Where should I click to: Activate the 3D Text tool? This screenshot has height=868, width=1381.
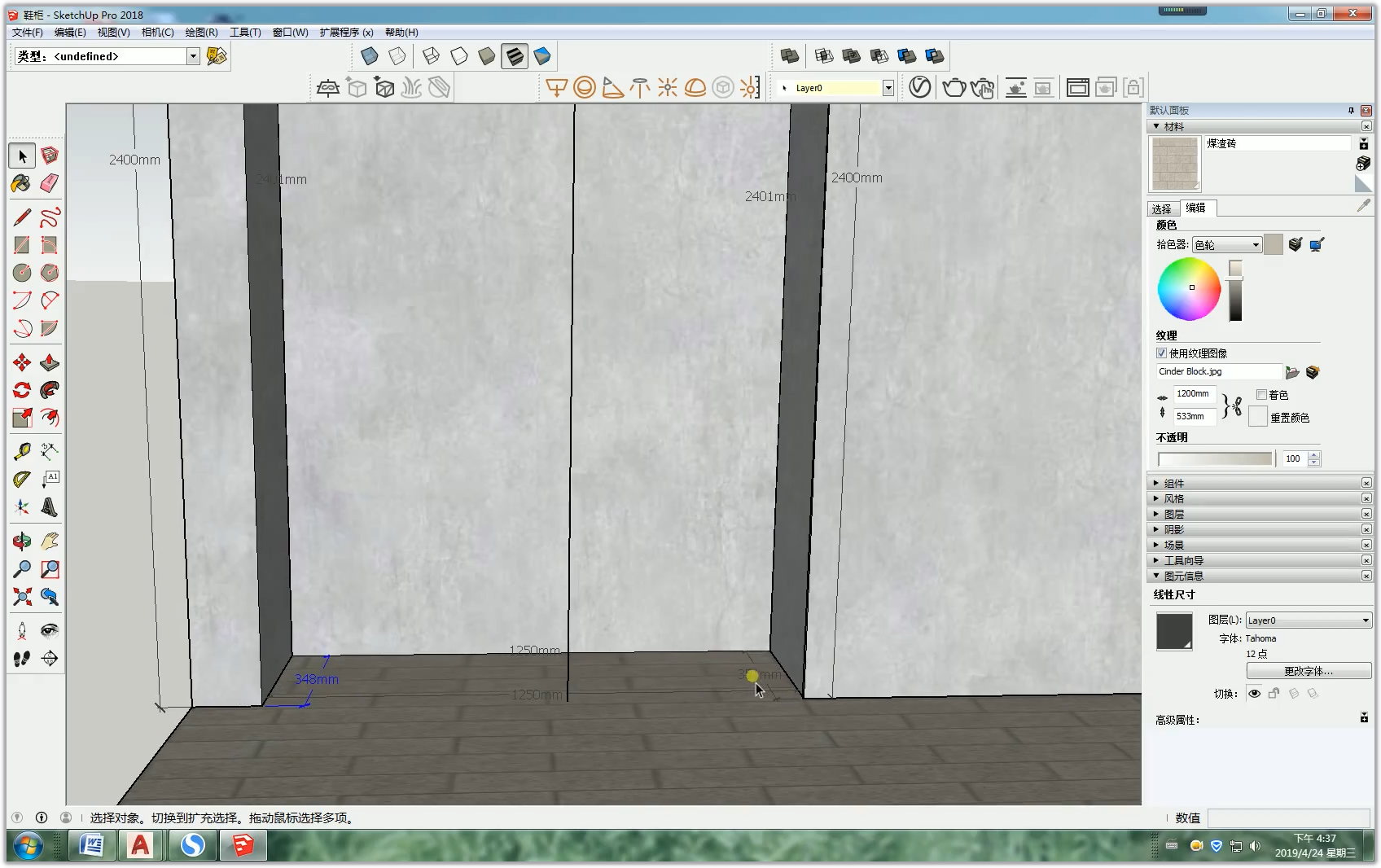pyautogui.click(x=50, y=506)
